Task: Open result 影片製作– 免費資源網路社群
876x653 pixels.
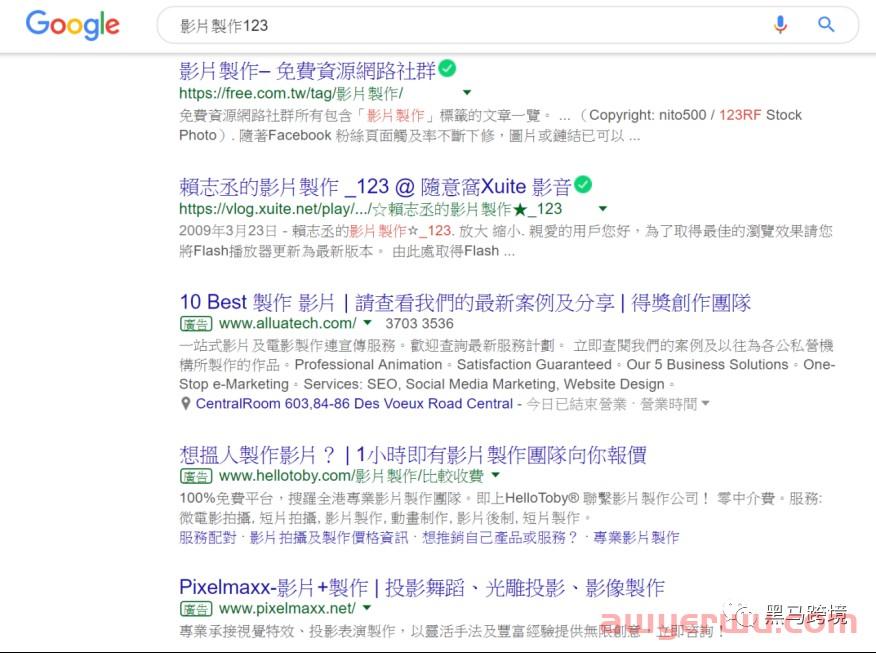Action: [x=307, y=71]
